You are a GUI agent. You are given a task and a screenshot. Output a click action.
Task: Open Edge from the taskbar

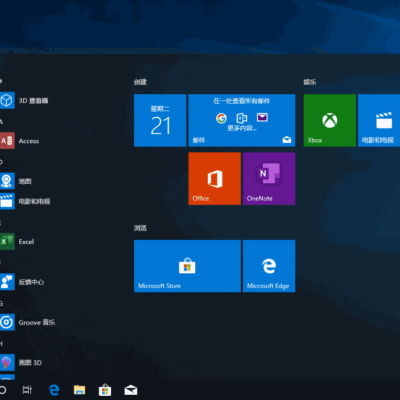pos(54,390)
